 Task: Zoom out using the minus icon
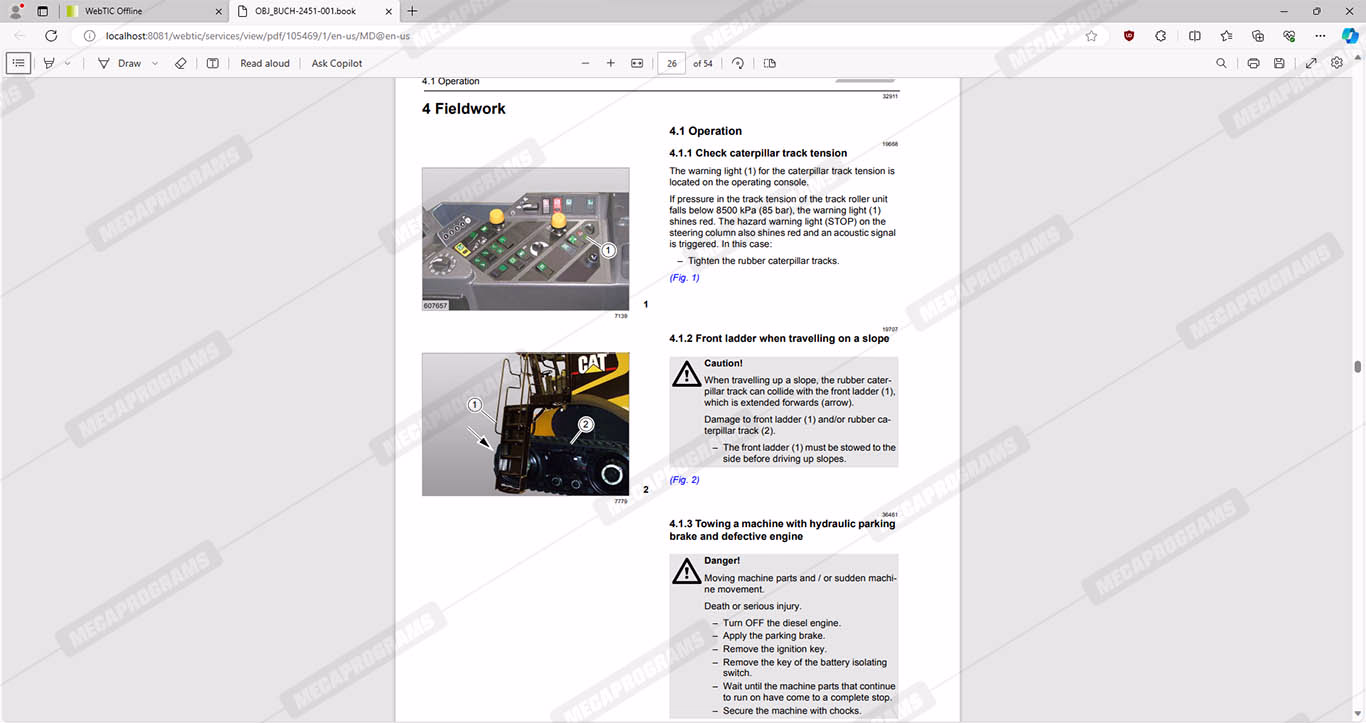pyautogui.click(x=586, y=63)
